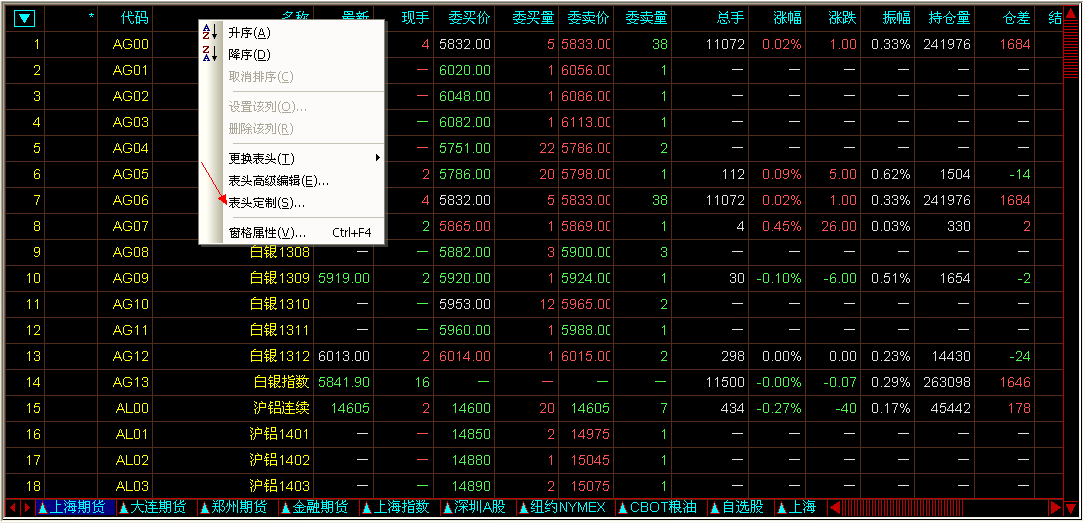The width and height of the screenshot is (1085, 523).
Task: Click the 代码 column header
Action: [x=134, y=19]
